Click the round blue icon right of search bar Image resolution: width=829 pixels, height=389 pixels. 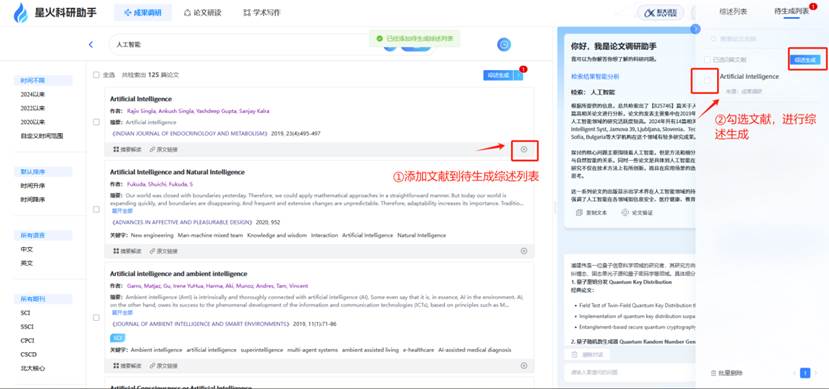click(x=504, y=44)
